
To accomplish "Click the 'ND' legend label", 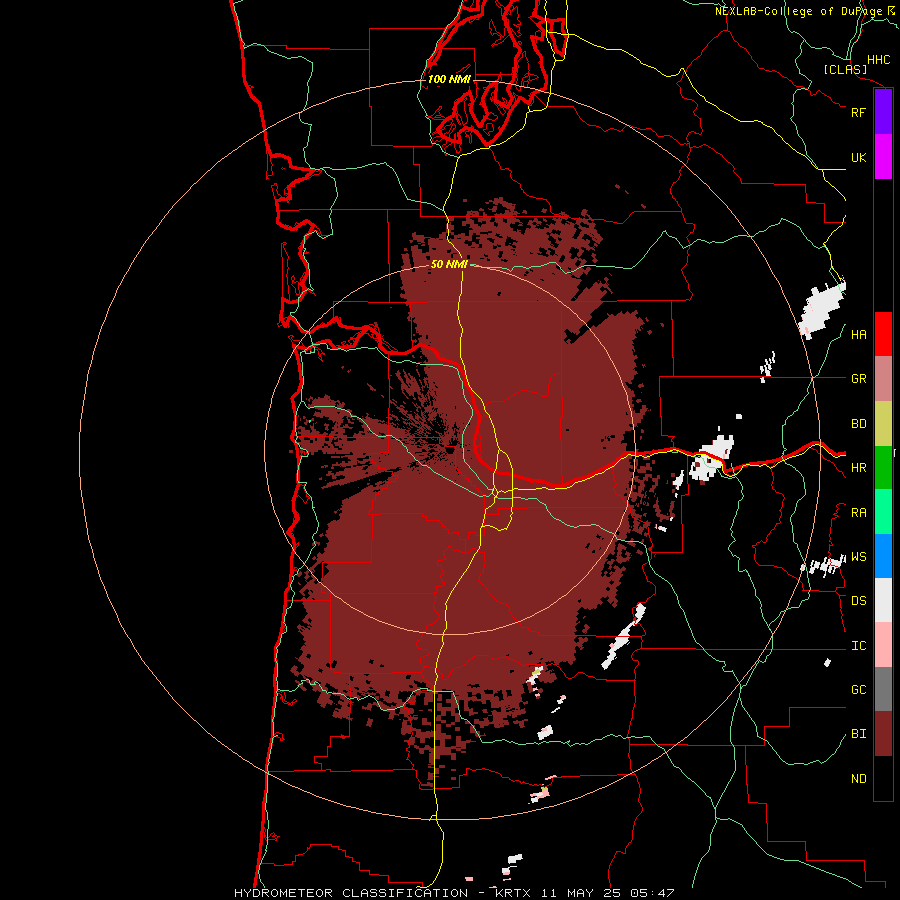I will coord(859,779).
